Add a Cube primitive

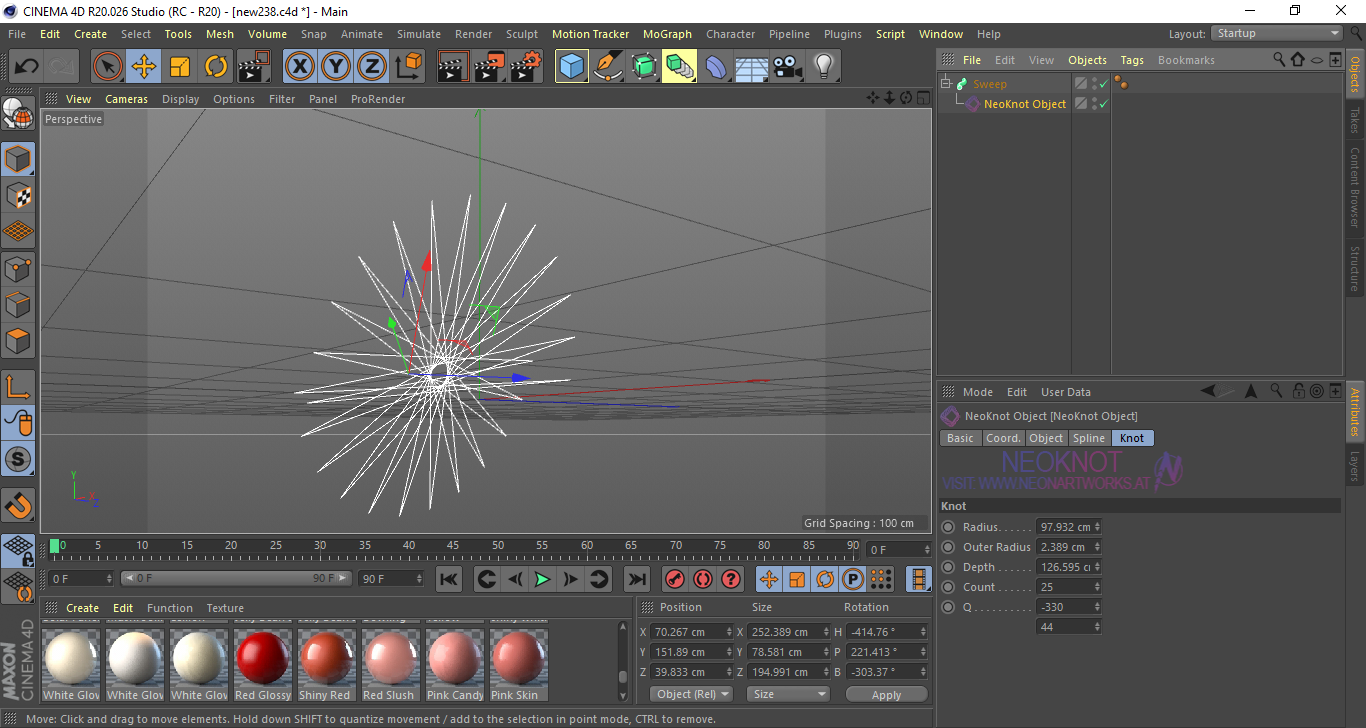(572, 67)
